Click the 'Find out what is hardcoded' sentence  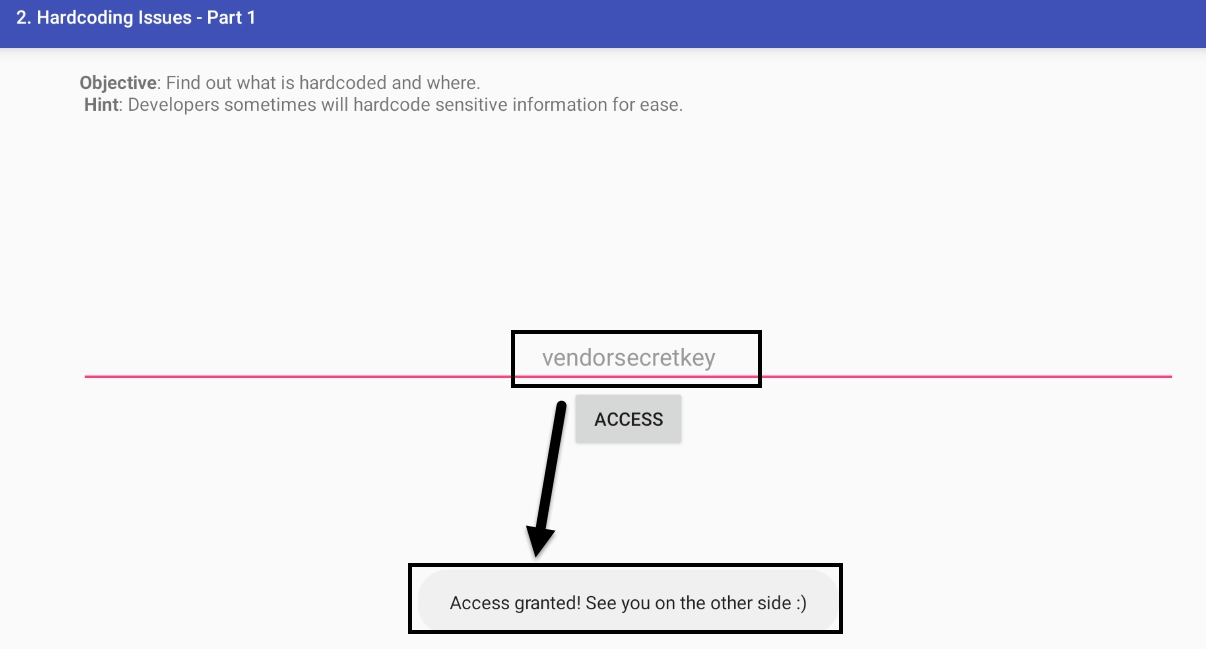click(x=323, y=83)
